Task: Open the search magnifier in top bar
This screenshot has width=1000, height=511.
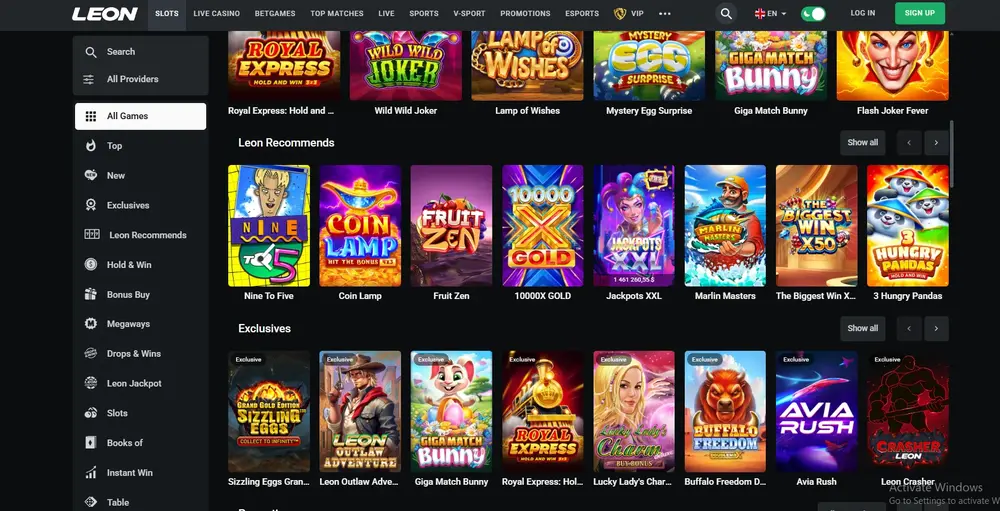Action: [x=726, y=13]
